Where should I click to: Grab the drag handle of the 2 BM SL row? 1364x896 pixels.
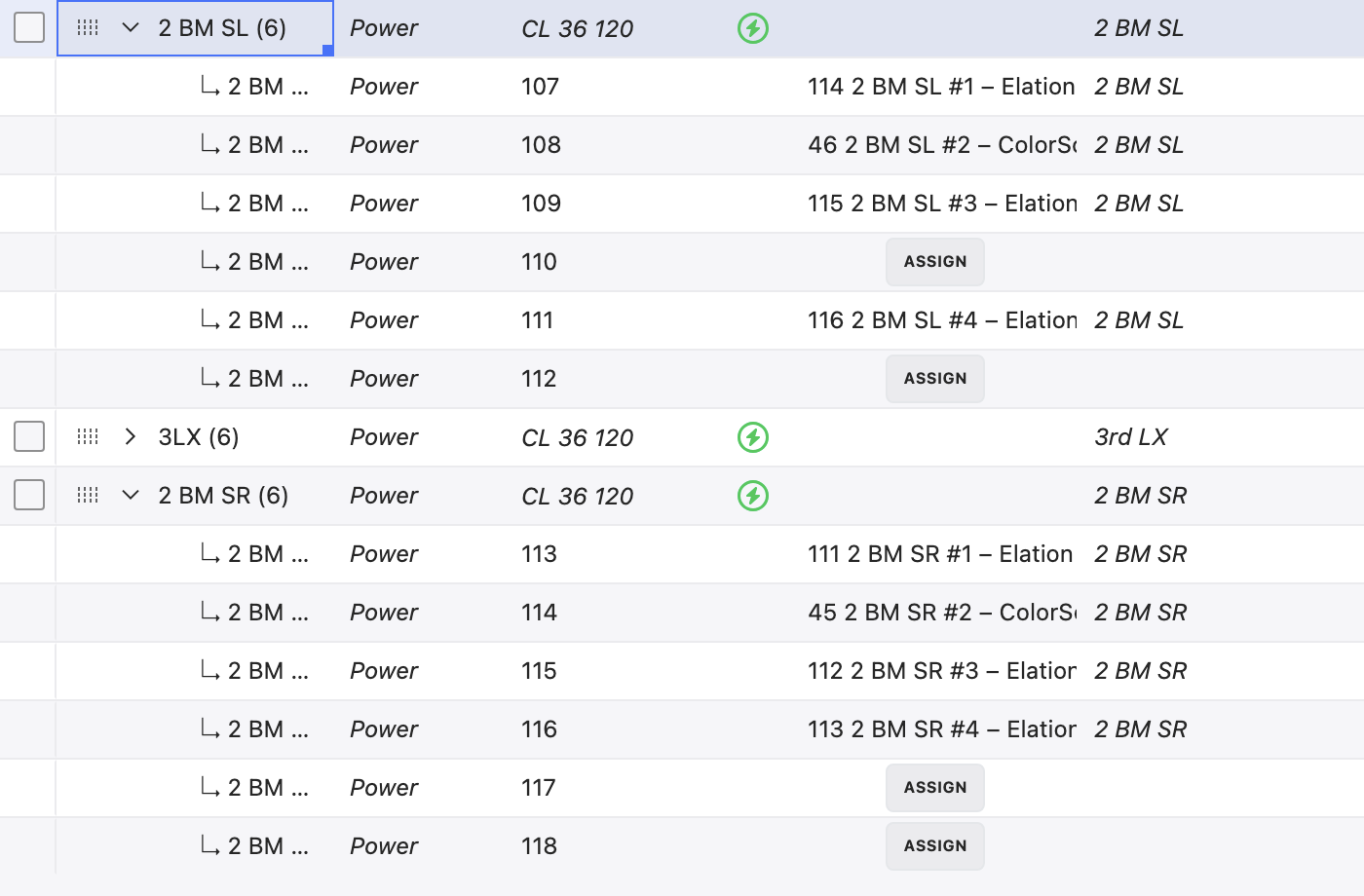[x=88, y=28]
